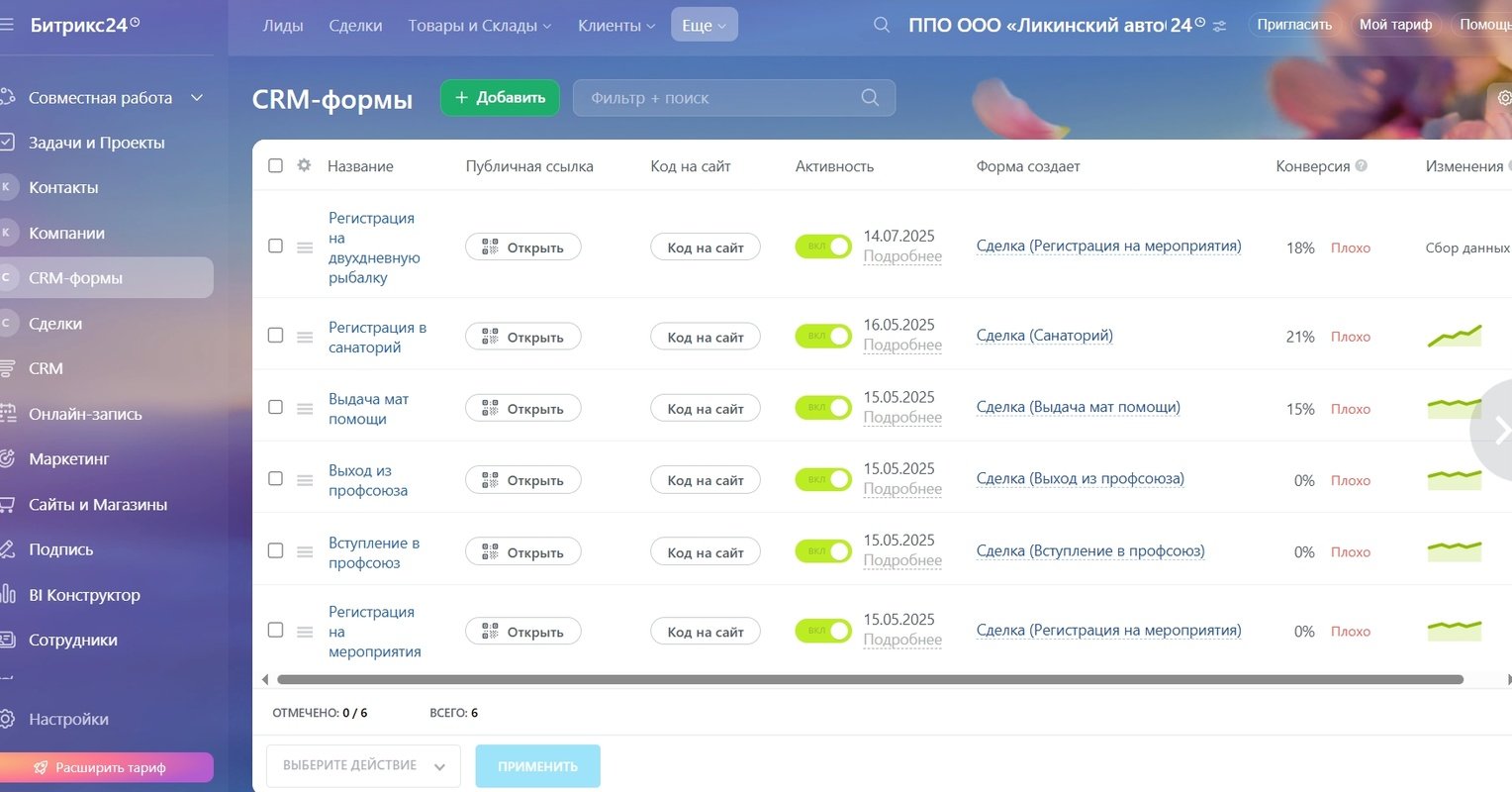Open the Выберите действие dropdown

tap(363, 766)
